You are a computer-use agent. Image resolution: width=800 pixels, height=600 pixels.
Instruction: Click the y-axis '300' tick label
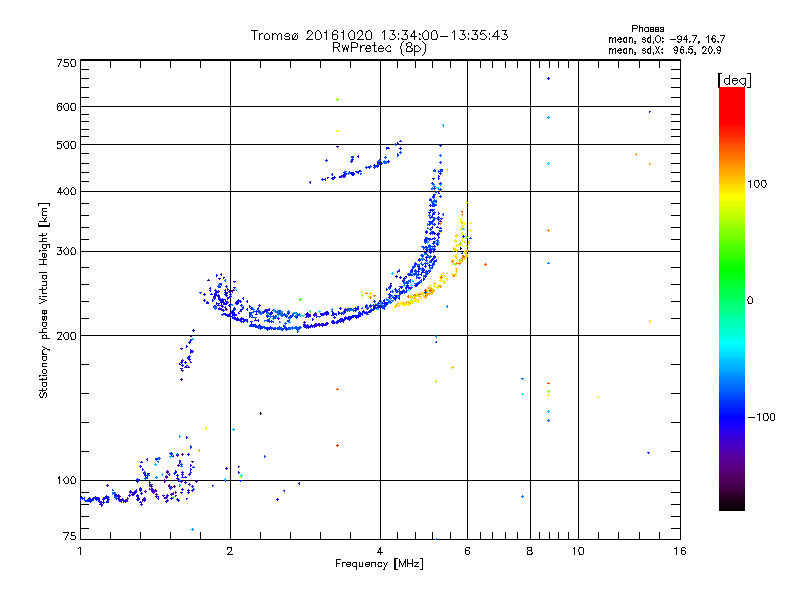[x=66, y=251]
